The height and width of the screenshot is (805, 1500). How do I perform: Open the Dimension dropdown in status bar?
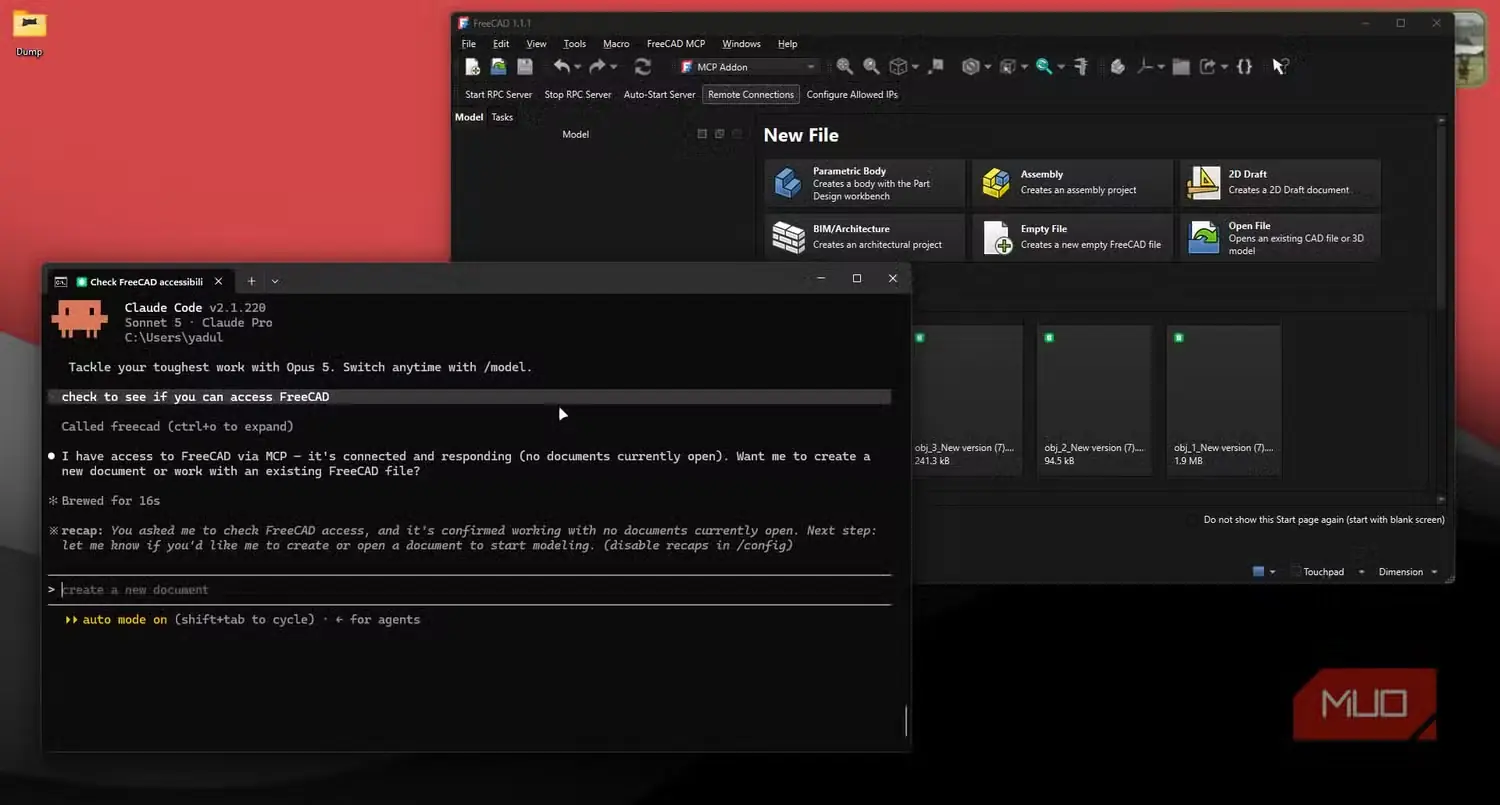1407,572
